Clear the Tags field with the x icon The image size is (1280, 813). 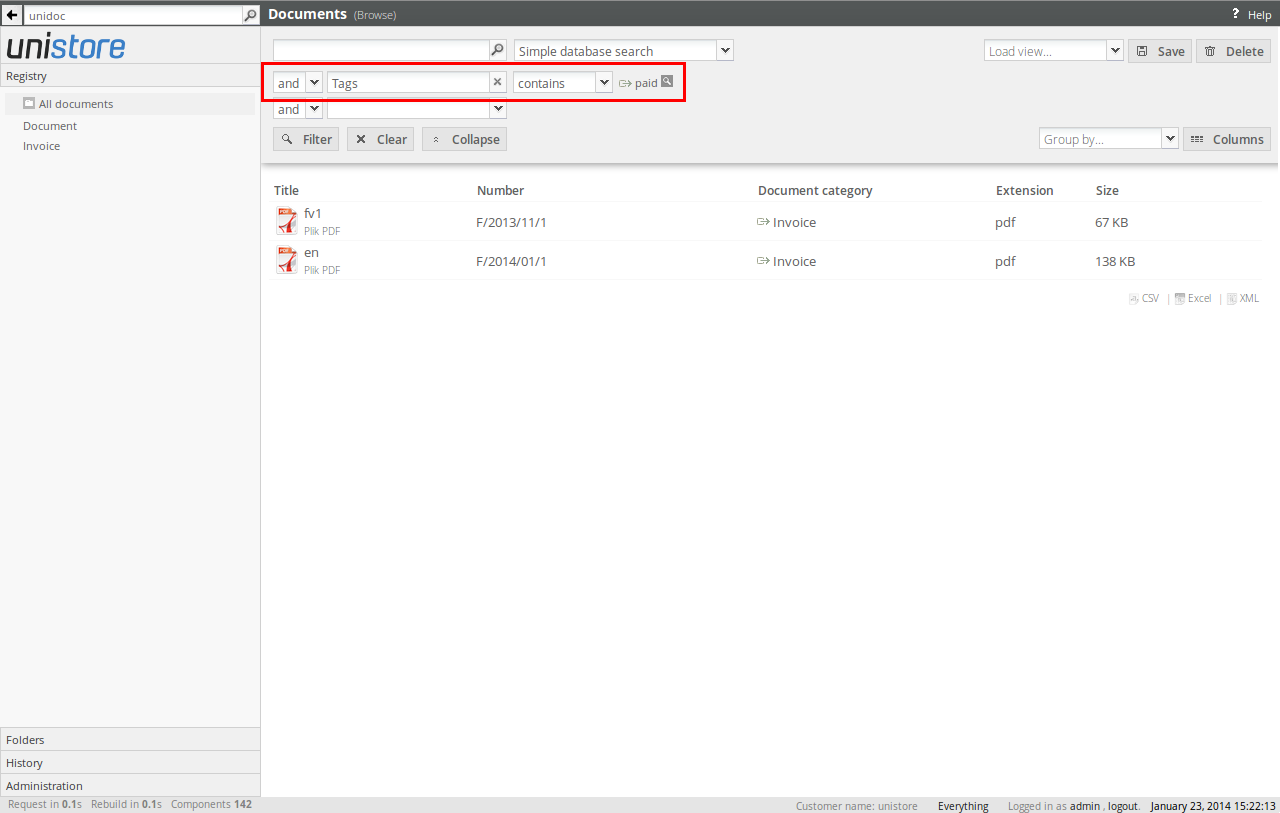[x=497, y=82]
